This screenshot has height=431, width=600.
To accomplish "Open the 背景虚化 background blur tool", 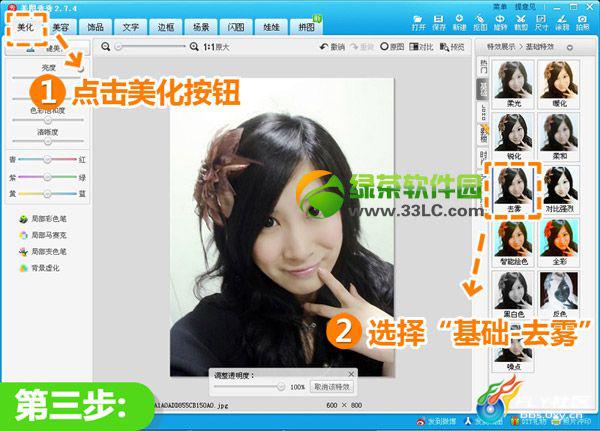I will pos(39,268).
